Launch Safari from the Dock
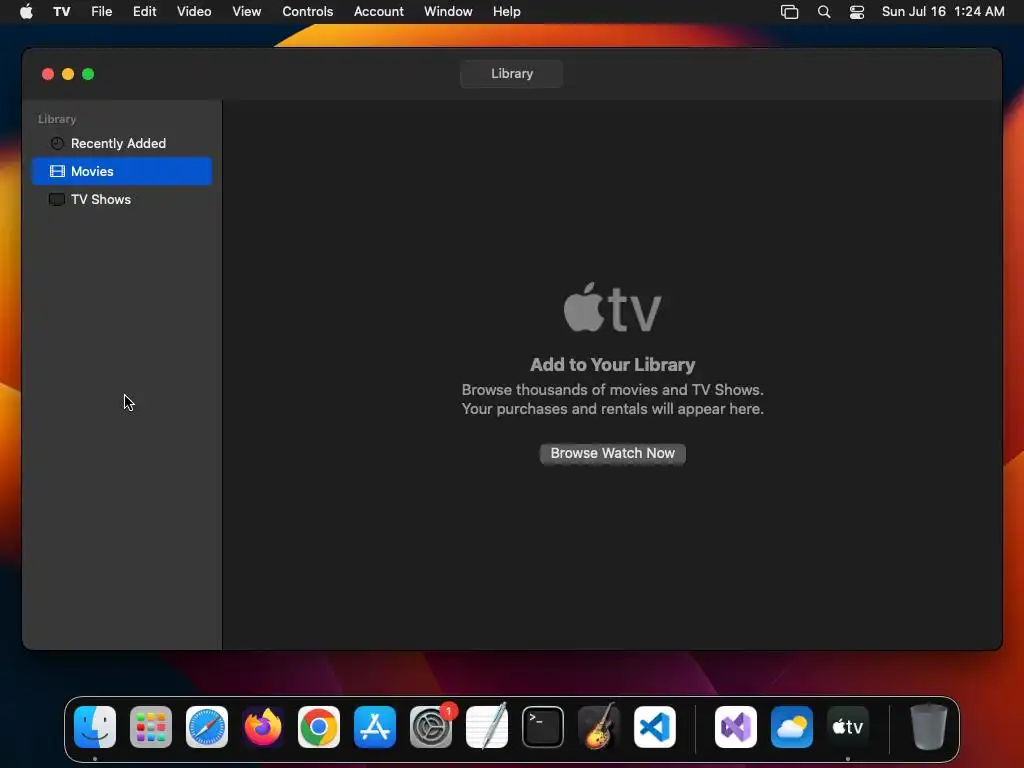Image resolution: width=1024 pixels, height=768 pixels. click(207, 727)
